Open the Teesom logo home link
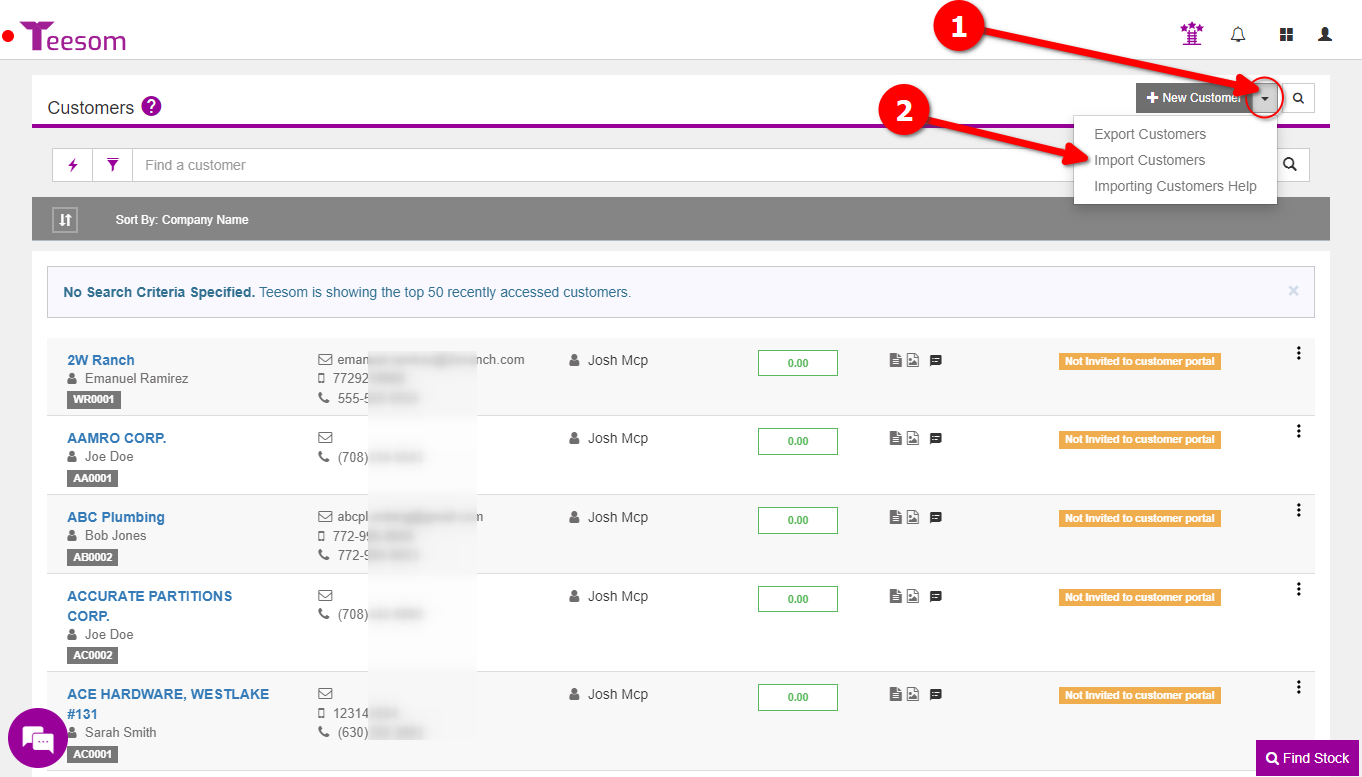This screenshot has height=777, width=1362. tap(73, 36)
